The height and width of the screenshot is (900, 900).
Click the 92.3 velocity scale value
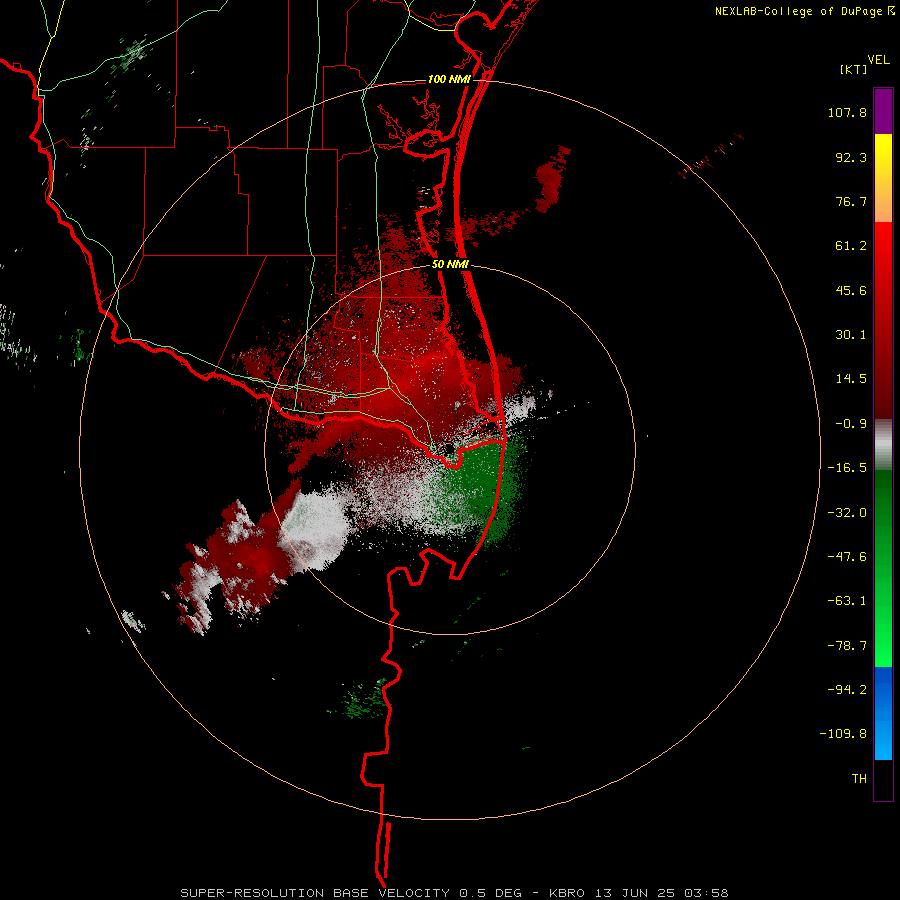click(851, 157)
